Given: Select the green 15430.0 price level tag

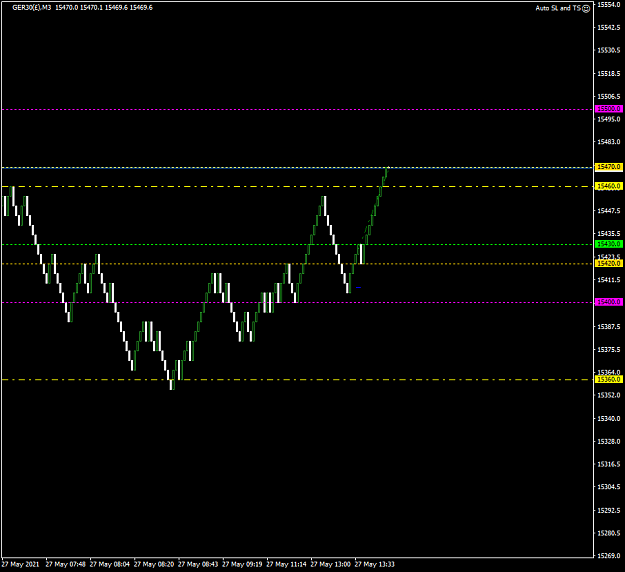Looking at the screenshot, I should point(609,244).
